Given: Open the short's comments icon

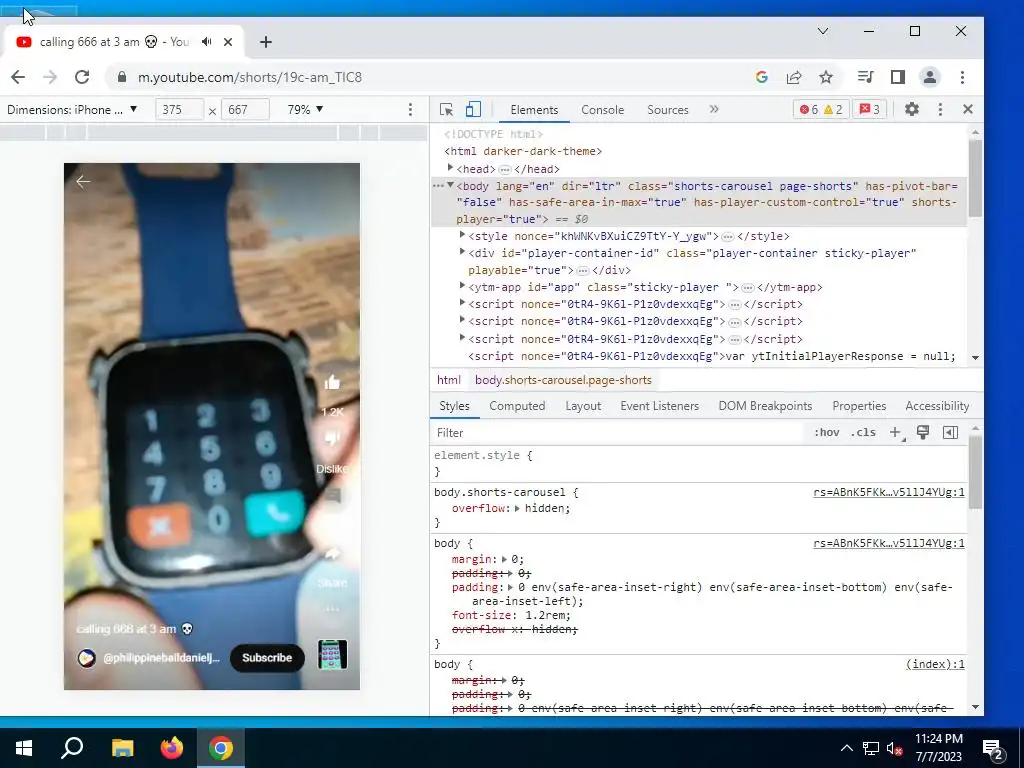Looking at the screenshot, I should (332, 497).
